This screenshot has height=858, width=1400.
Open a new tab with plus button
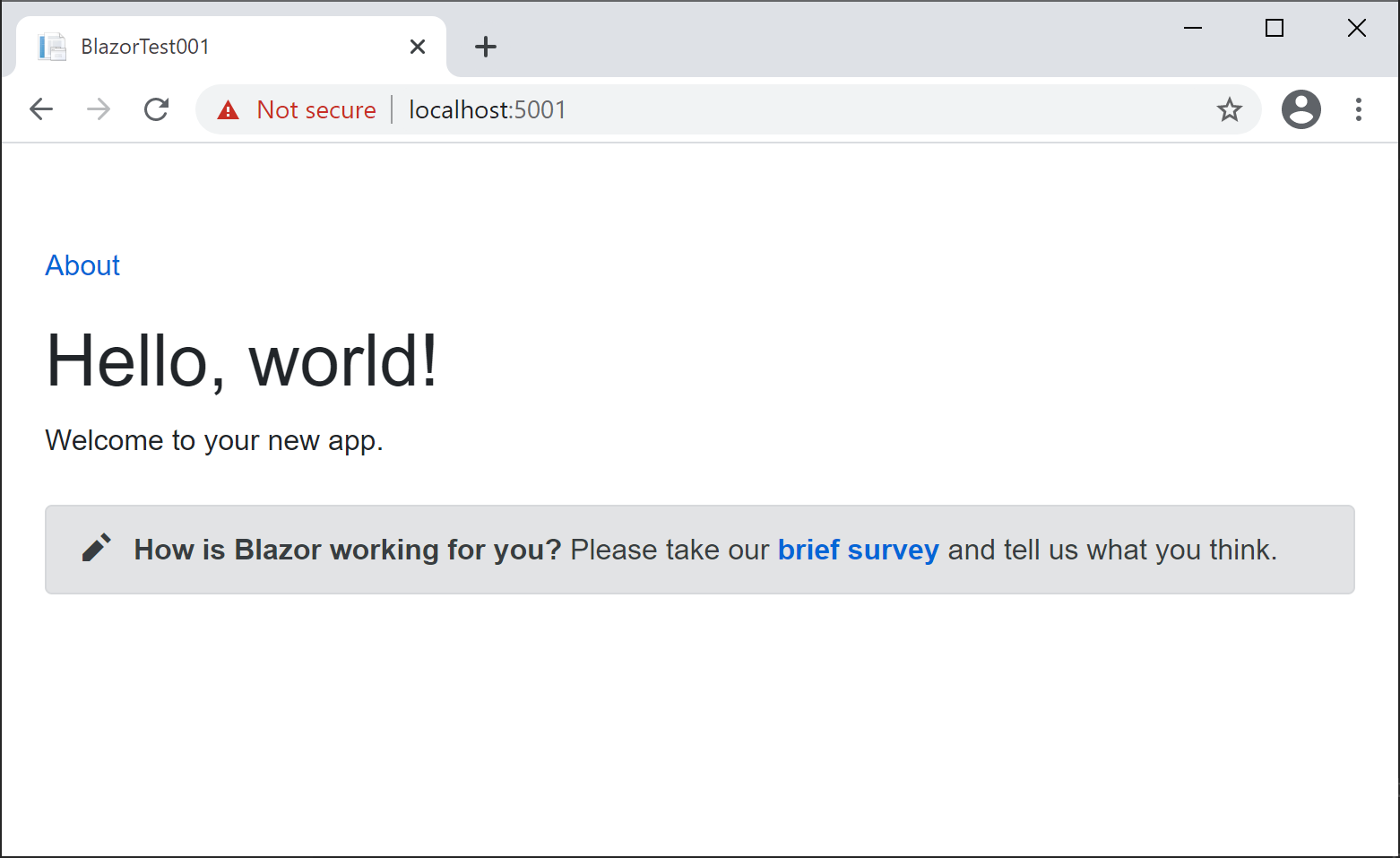pos(486,47)
